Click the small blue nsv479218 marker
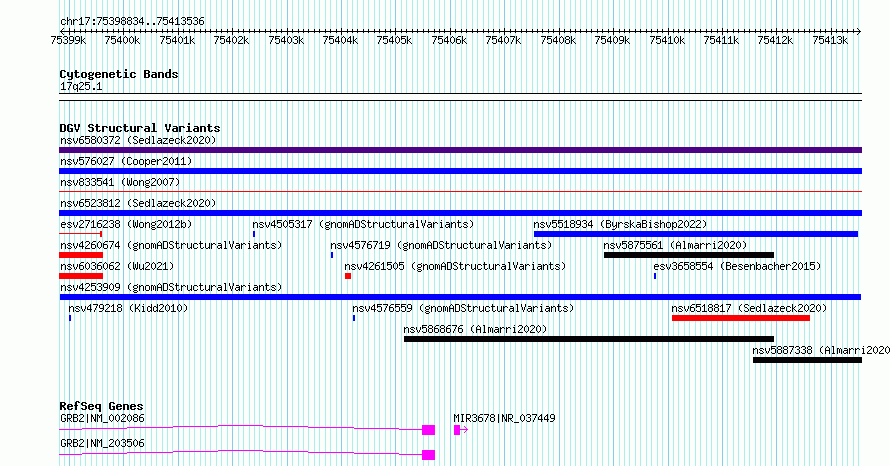This screenshot has height=466, width=890. pos(70,318)
